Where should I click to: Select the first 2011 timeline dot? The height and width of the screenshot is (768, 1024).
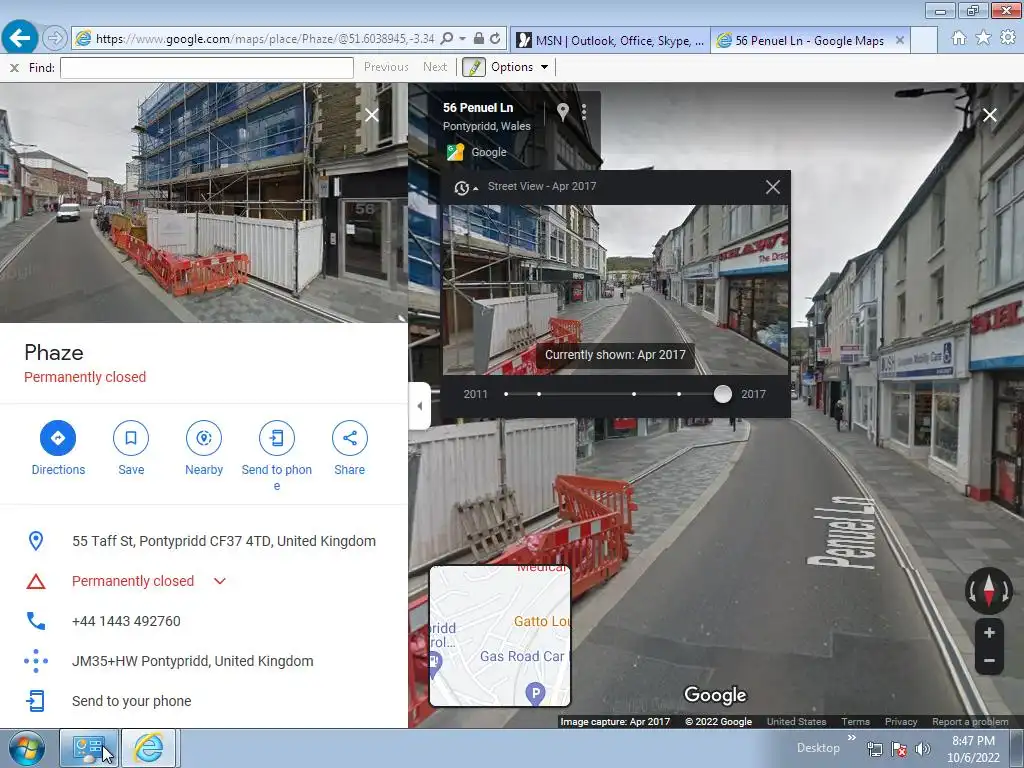[506, 394]
